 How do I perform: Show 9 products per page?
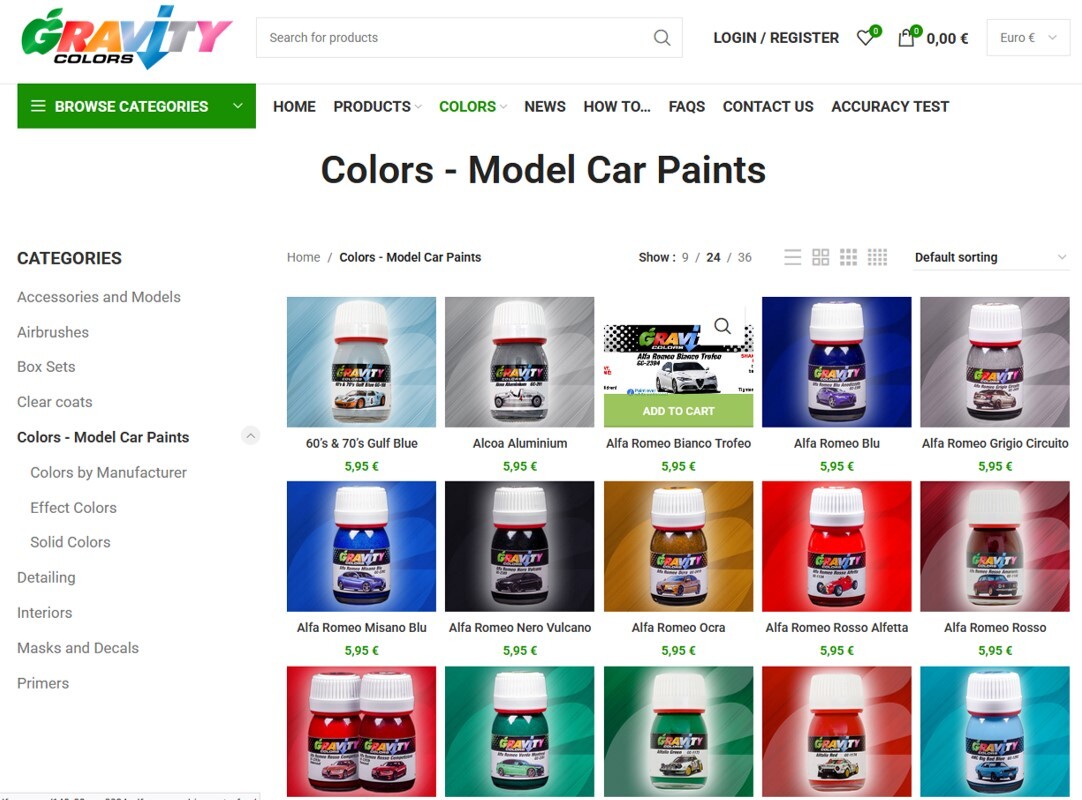coord(685,257)
